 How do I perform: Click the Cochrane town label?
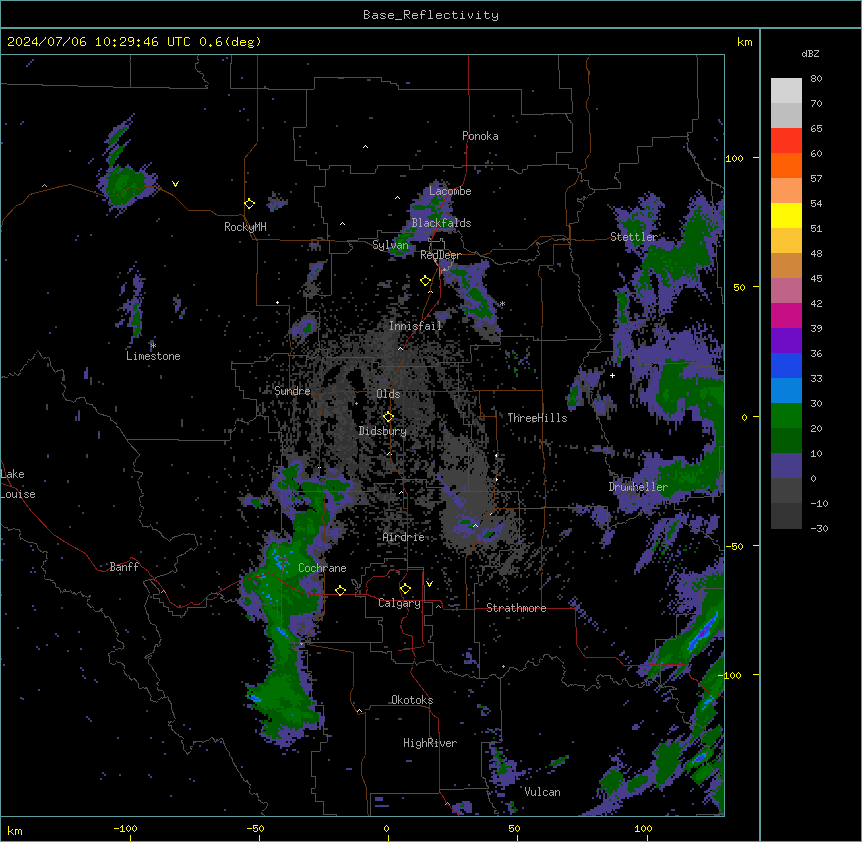coord(322,568)
